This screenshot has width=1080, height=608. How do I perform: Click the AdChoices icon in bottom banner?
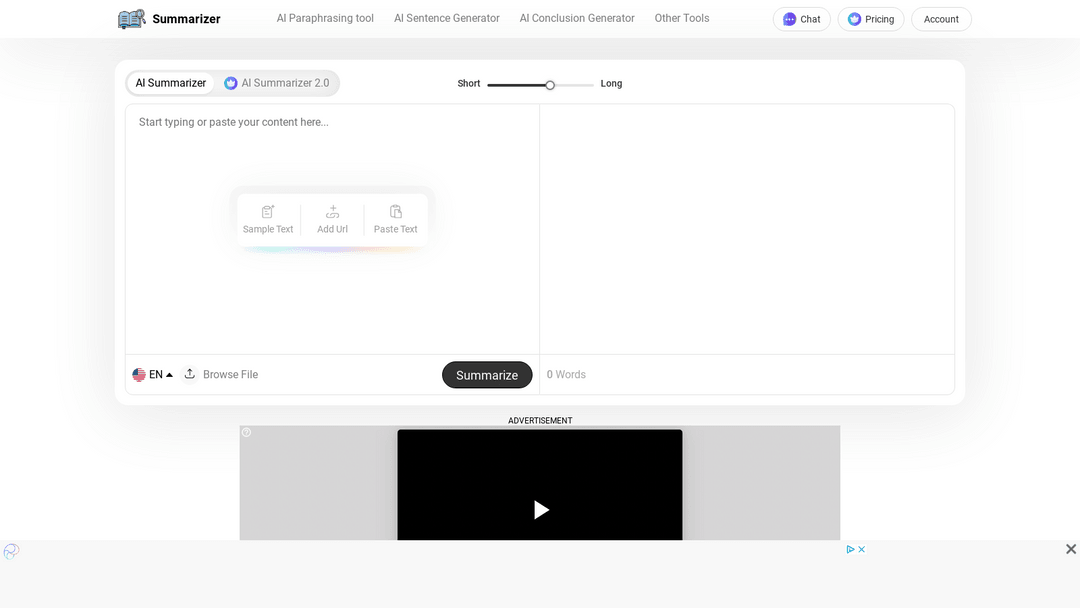coord(851,549)
